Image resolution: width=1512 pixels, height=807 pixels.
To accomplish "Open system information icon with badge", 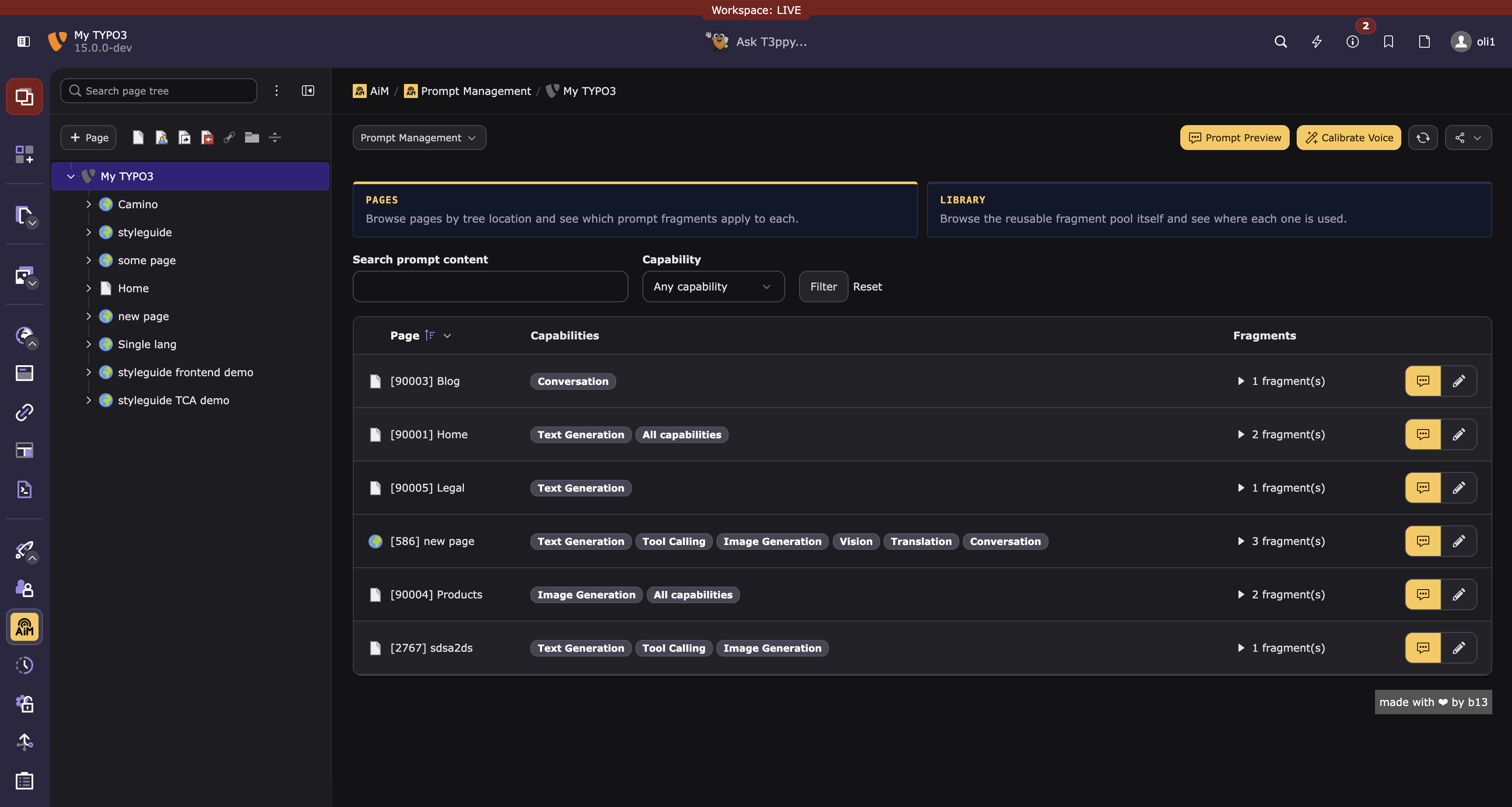I will click(1352, 42).
